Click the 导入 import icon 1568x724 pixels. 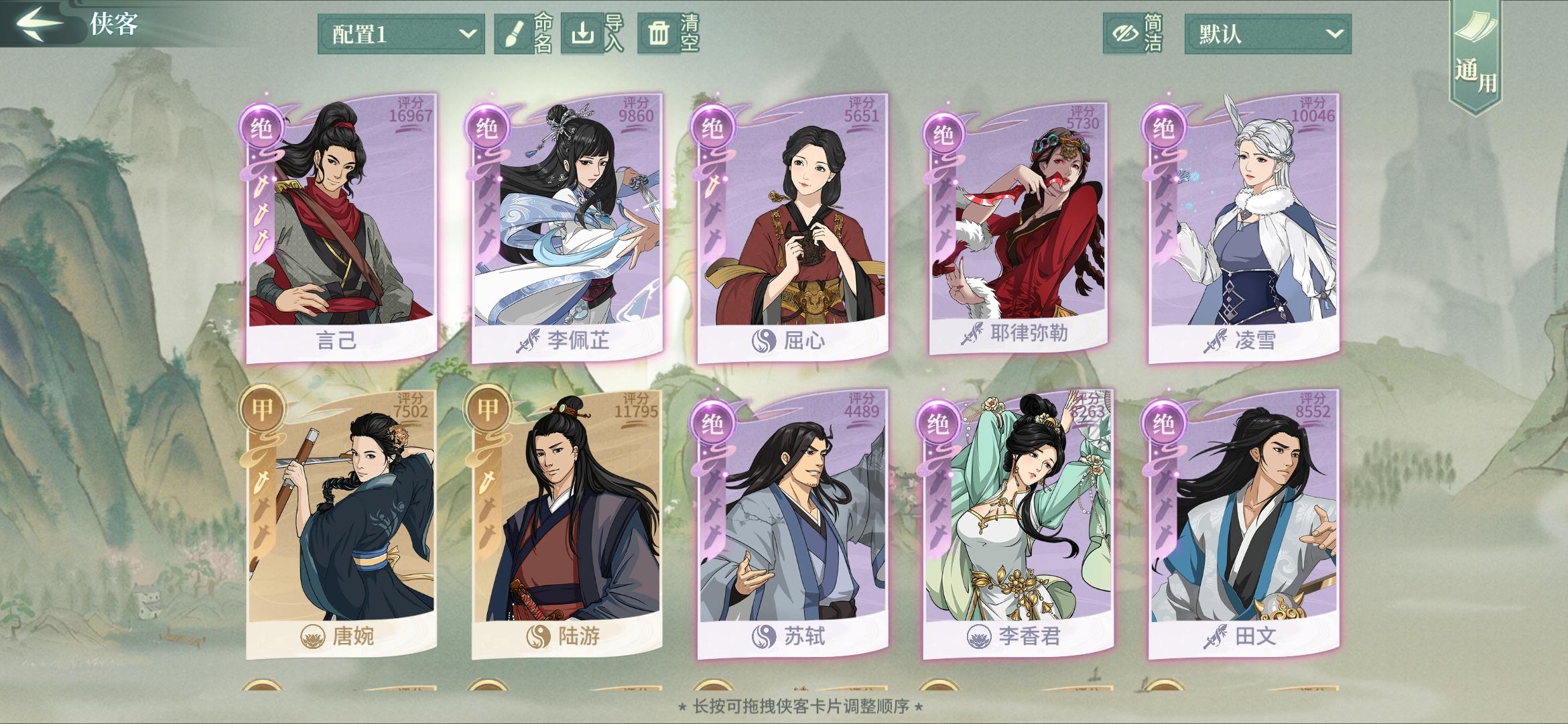(582, 34)
